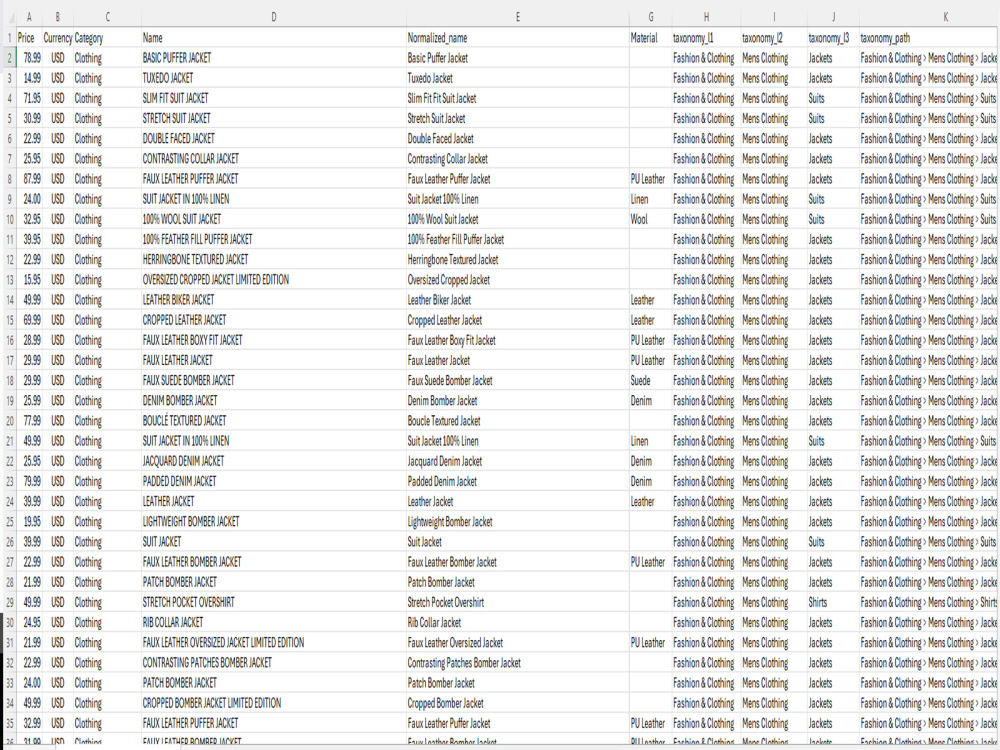Select column A header
This screenshot has height=750, width=1000.
[29, 17]
